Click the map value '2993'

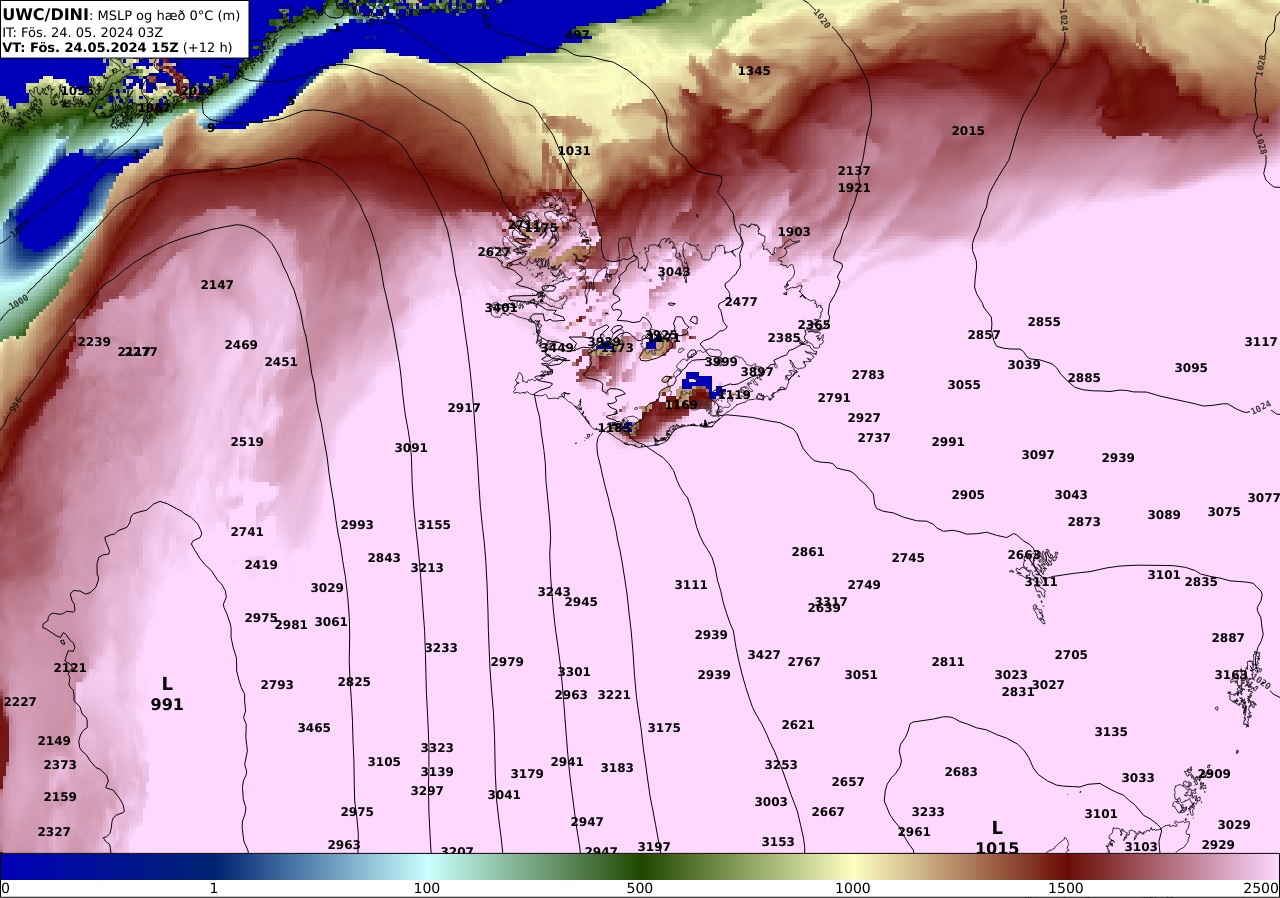pyautogui.click(x=357, y=525)
